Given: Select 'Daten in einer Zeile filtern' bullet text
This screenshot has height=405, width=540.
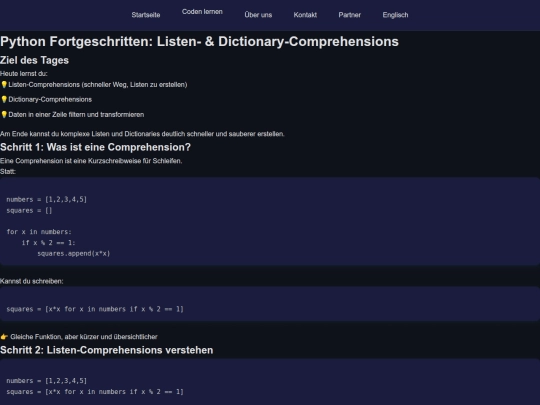Looking at the screenshot, I should [x=76, y=115].
